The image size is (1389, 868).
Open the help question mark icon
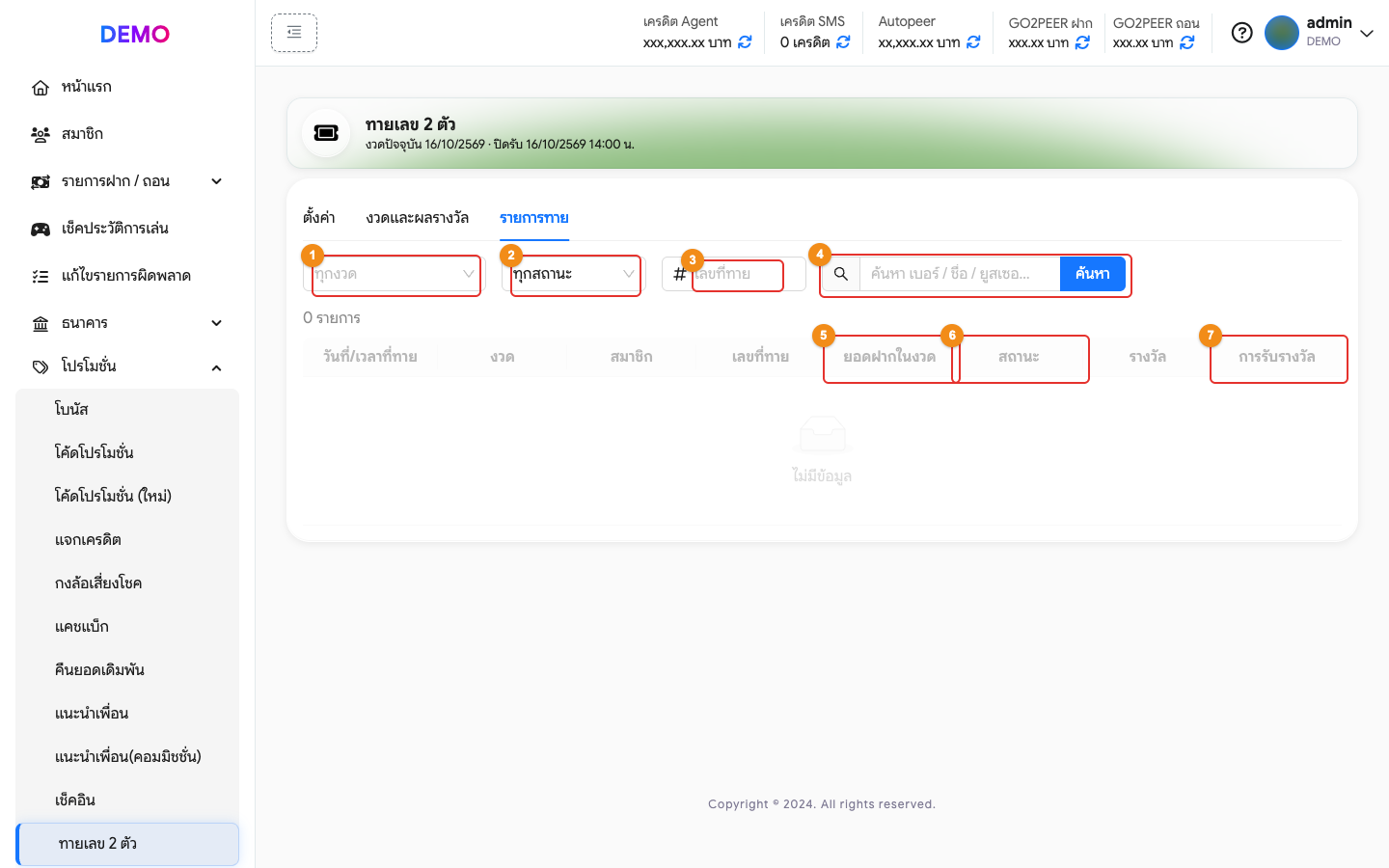tap(1242, 33)
